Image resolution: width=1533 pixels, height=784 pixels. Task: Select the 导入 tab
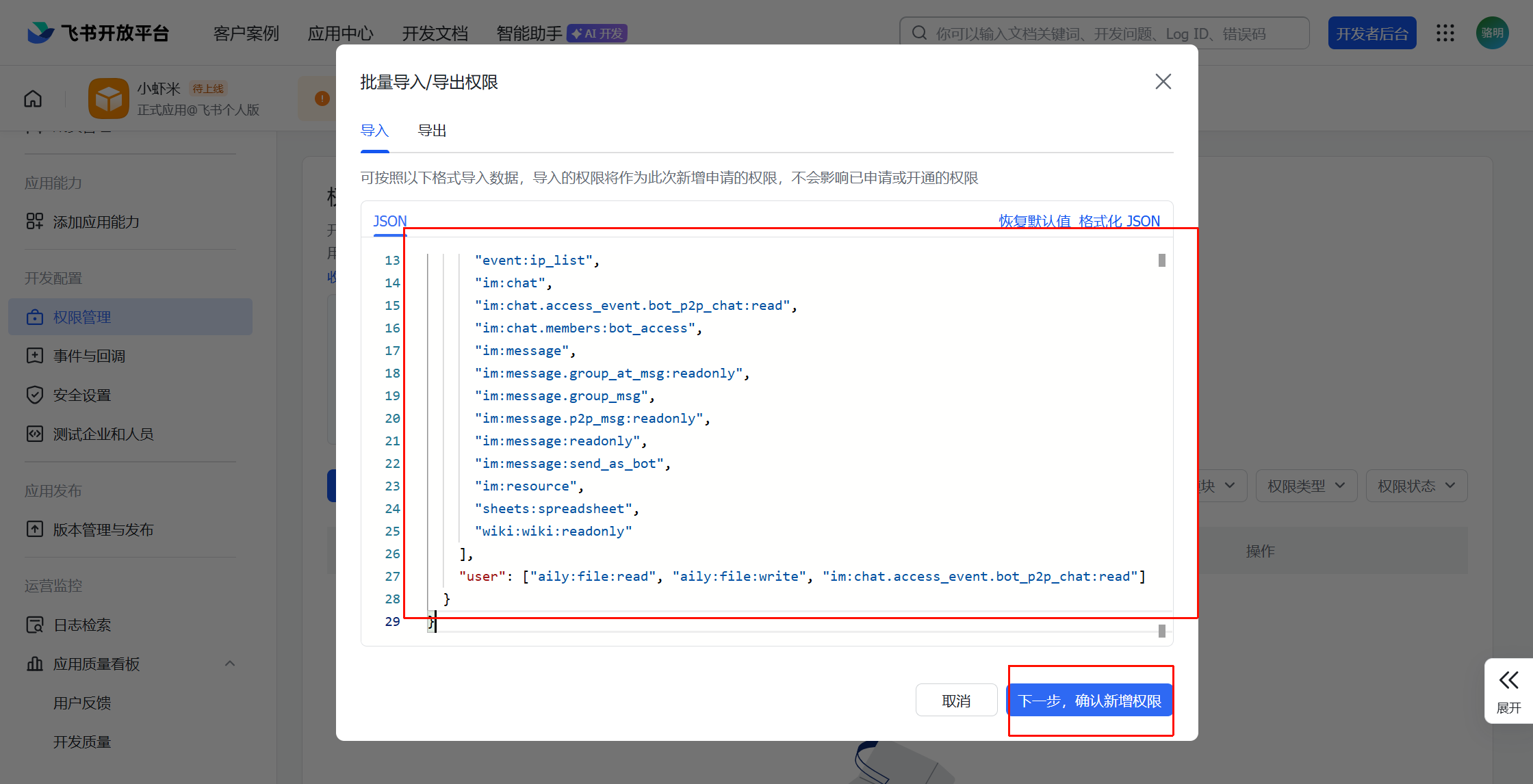pyautogui.click(x=374, y=131)
